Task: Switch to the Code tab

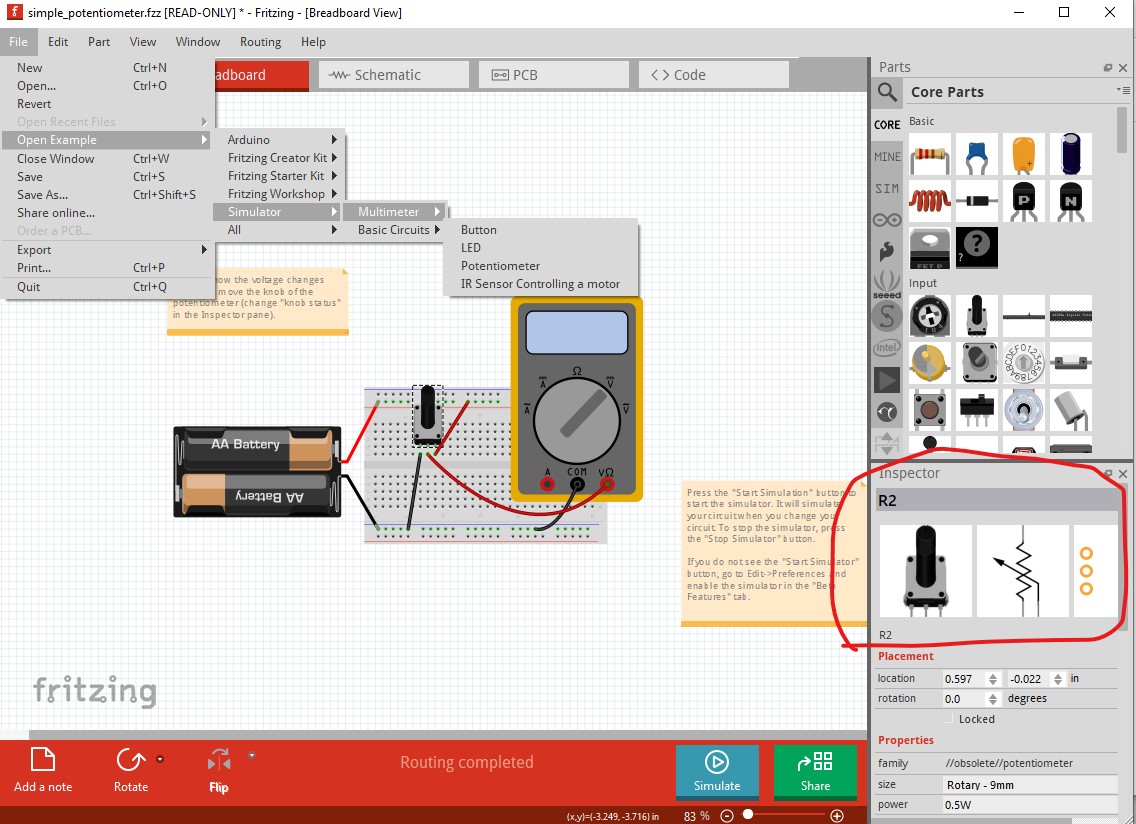Action: coord(714,75)
